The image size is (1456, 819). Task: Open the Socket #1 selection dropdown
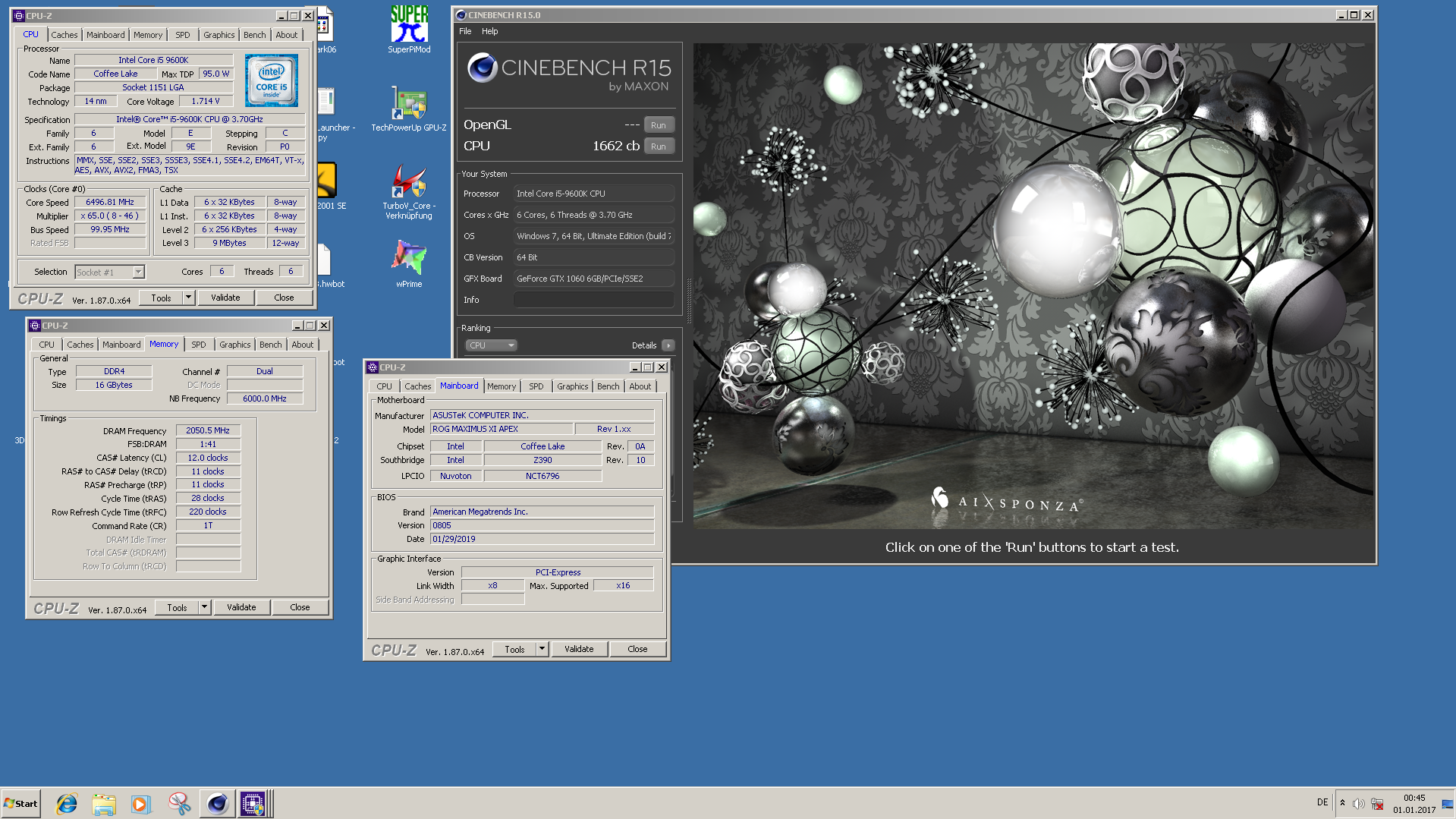point(110,272)
